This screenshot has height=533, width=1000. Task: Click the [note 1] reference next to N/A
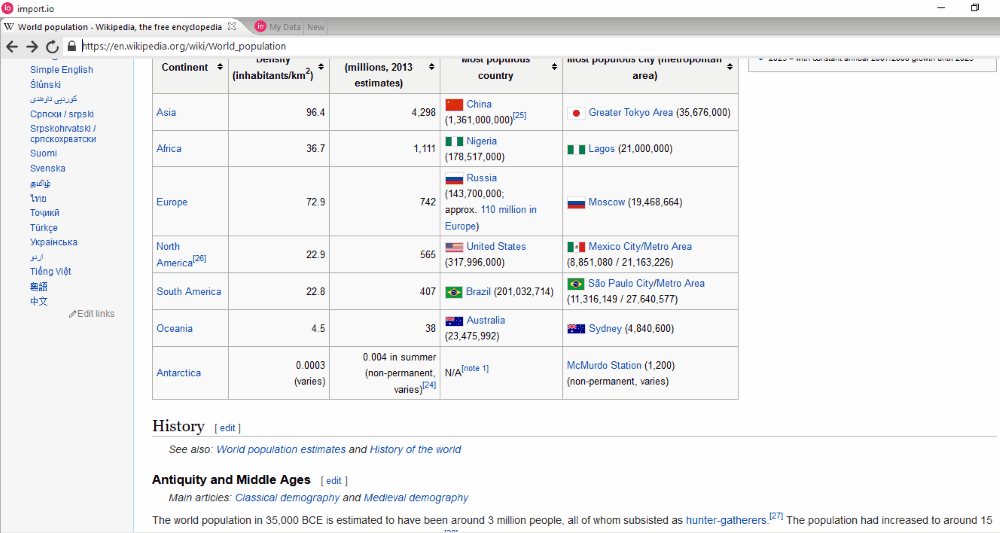point(475,369)
